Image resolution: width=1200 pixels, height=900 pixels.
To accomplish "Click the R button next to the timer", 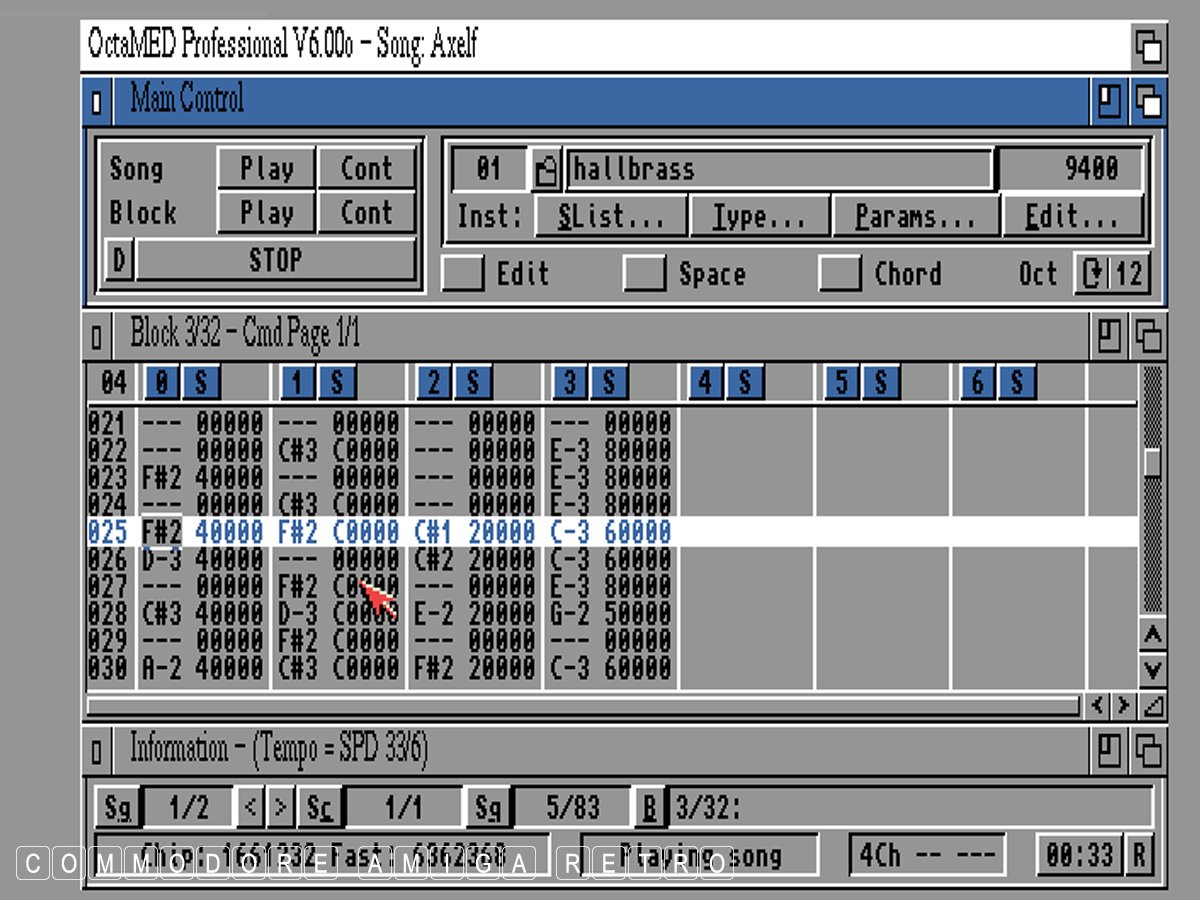I will [1138, 855].
